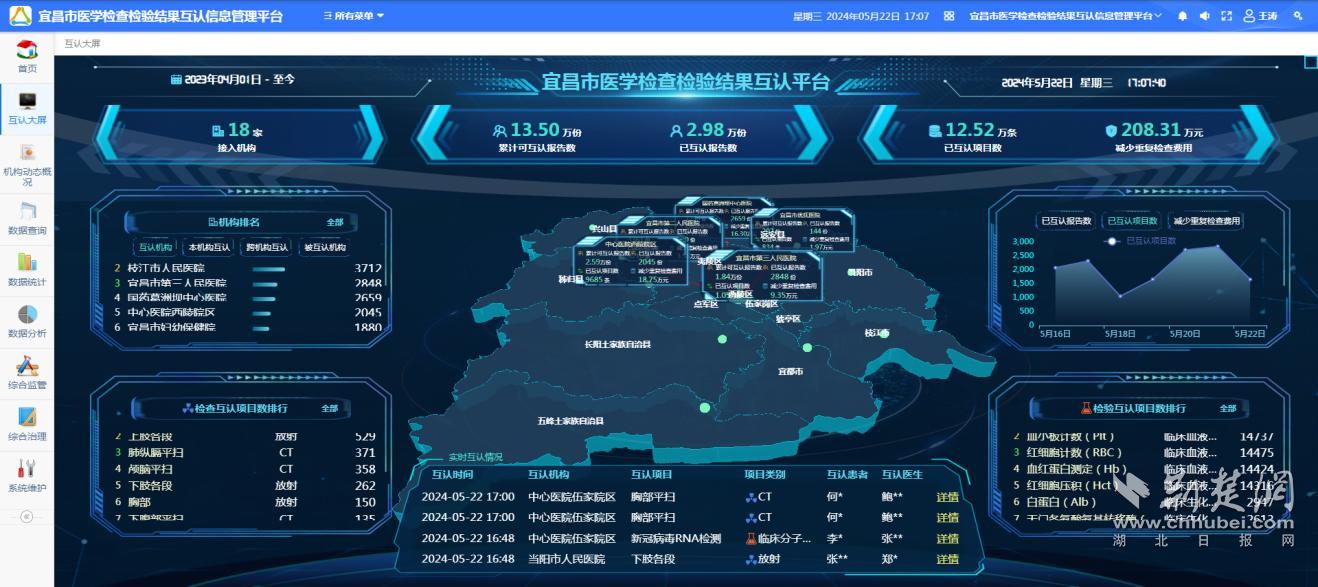Click 详情 link for first record

(947, 497)
